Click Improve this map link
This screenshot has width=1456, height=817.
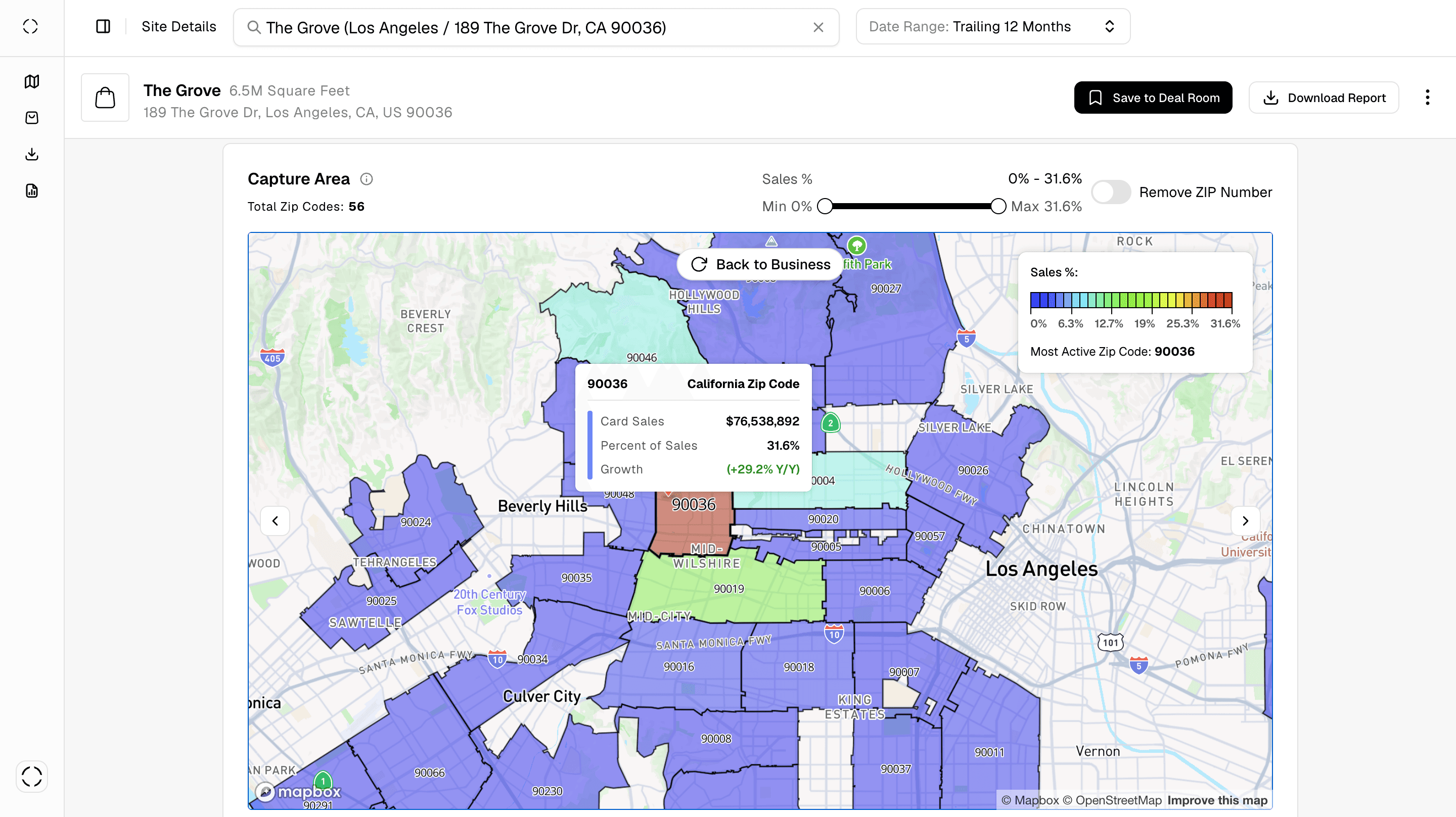1217,800
